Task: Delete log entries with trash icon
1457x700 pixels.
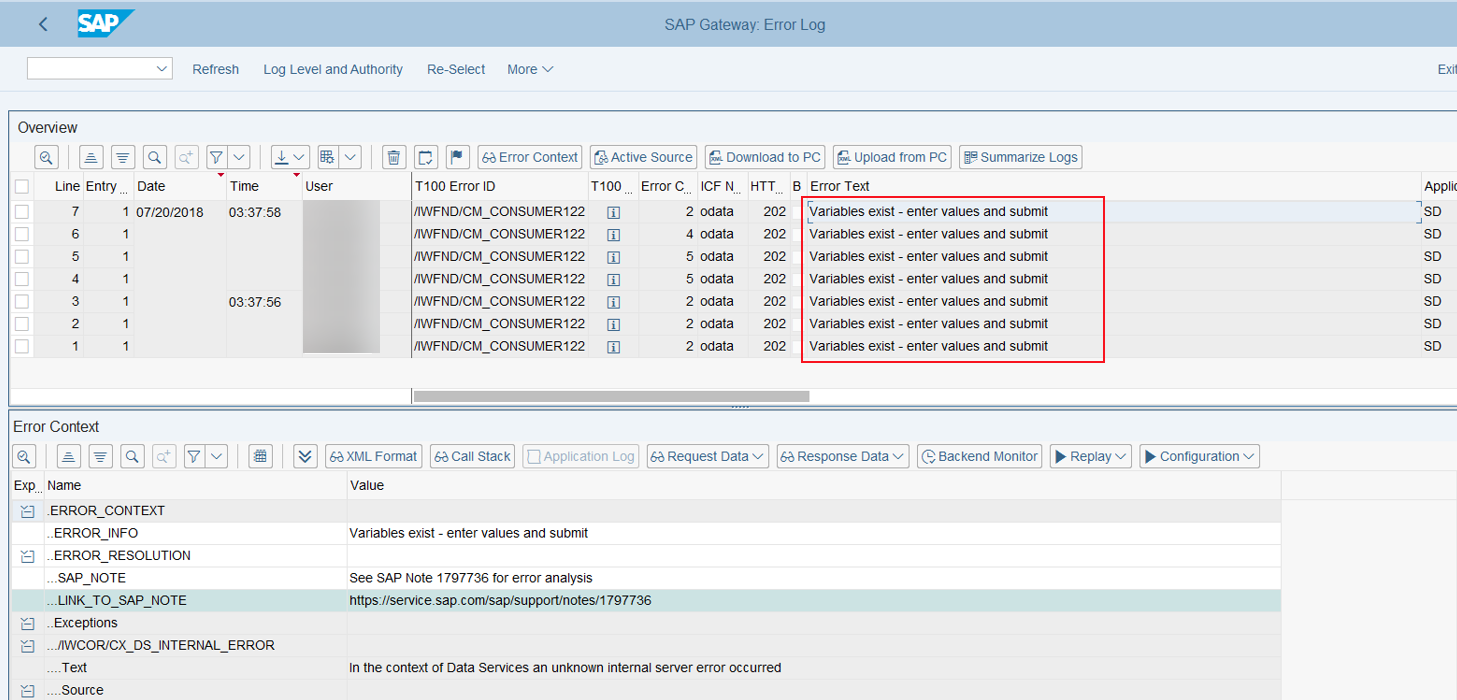Action: pos(394,157)
